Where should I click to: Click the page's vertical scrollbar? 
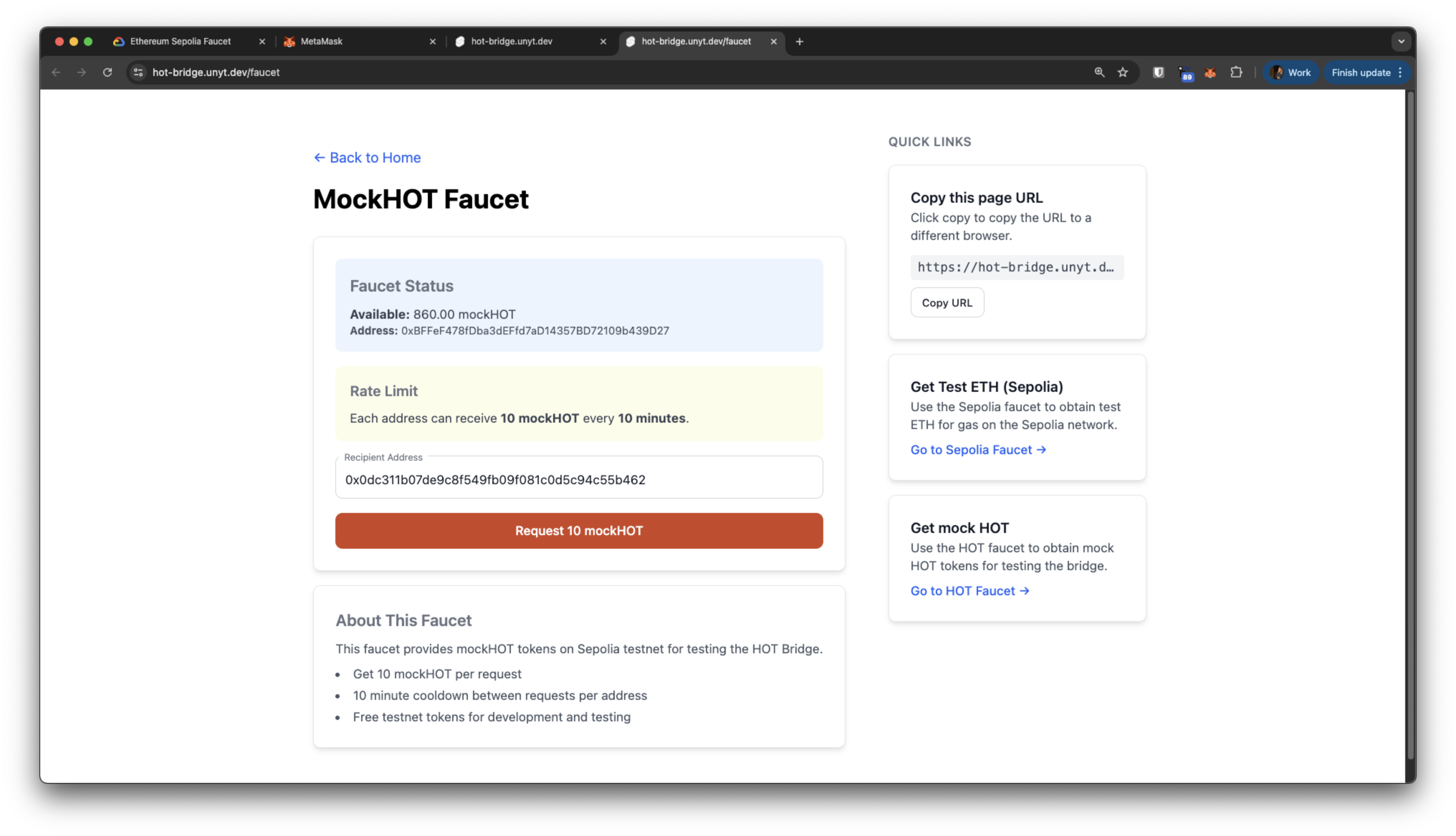point(1410,425)
